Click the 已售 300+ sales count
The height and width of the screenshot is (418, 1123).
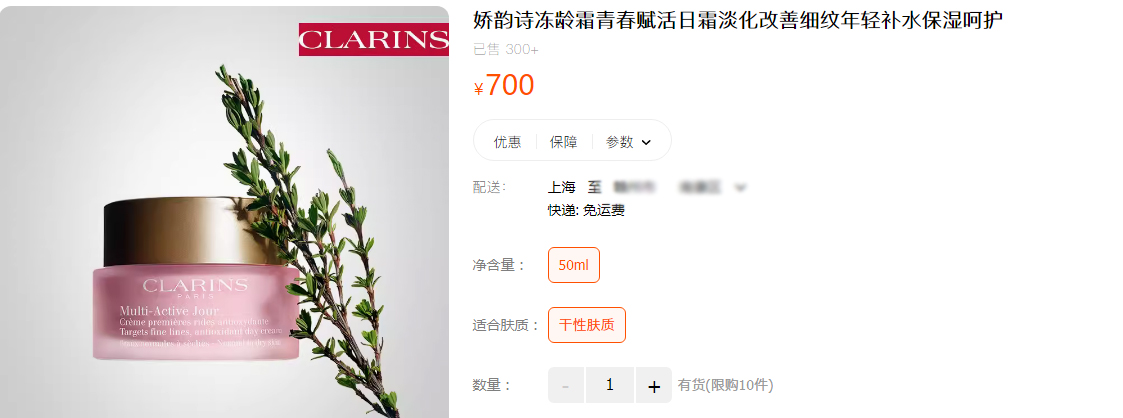pyautogui.click(x=506, y=49)
